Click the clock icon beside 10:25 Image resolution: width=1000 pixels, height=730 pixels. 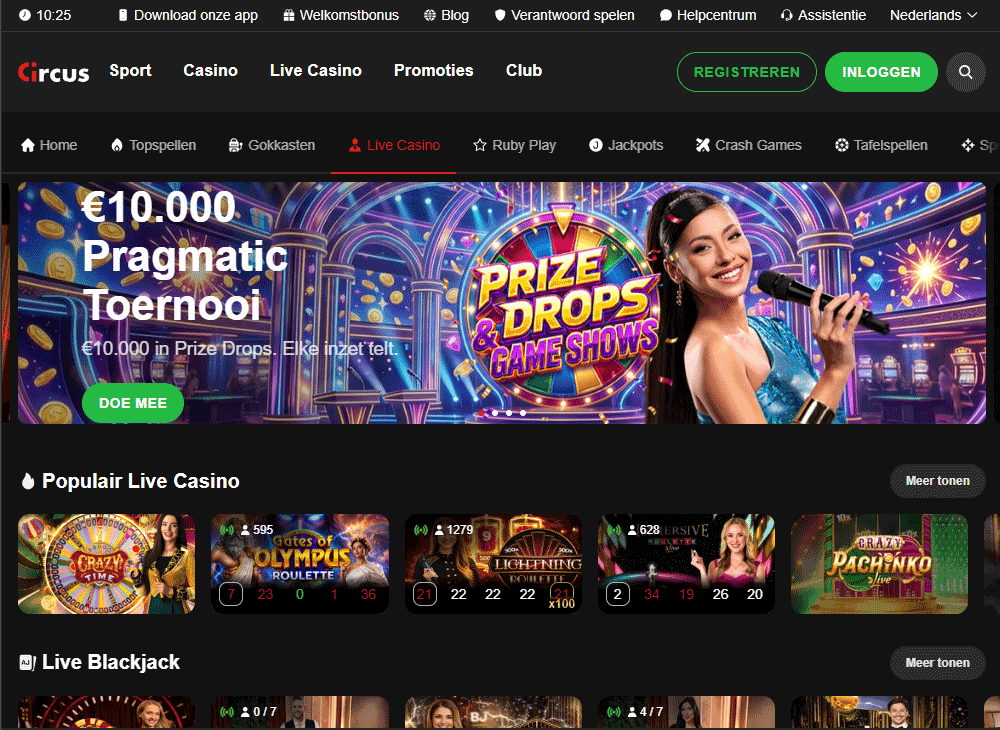[25, 15]
